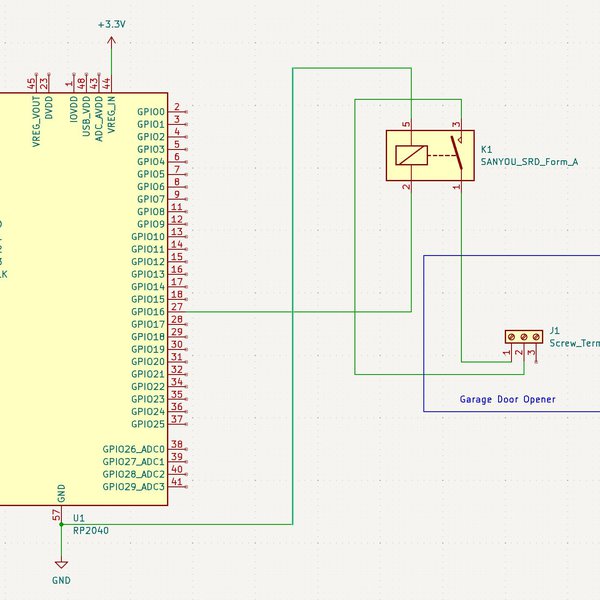The height and width of the screenshot is (600, 600).
Task: Select the ADC_AVDD pin label
Action: pos(99,119)
